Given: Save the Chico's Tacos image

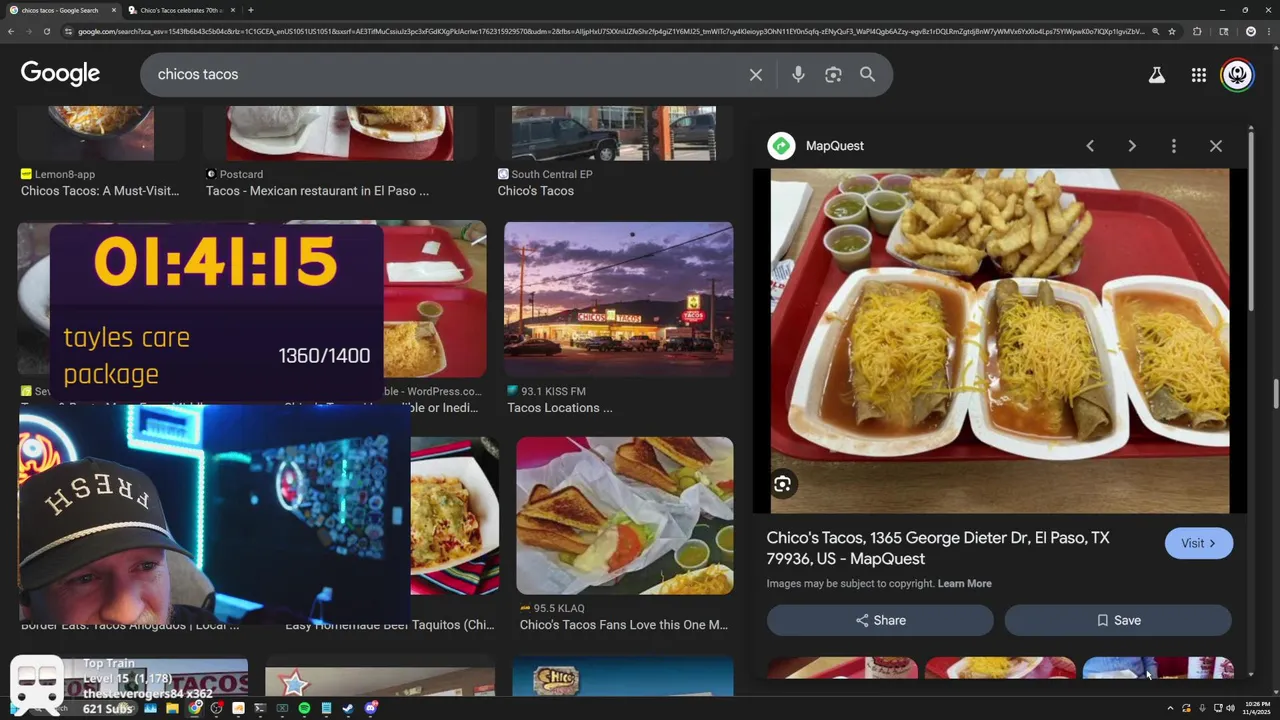Looking at the screenshot, I should [x=1118, y=620].
